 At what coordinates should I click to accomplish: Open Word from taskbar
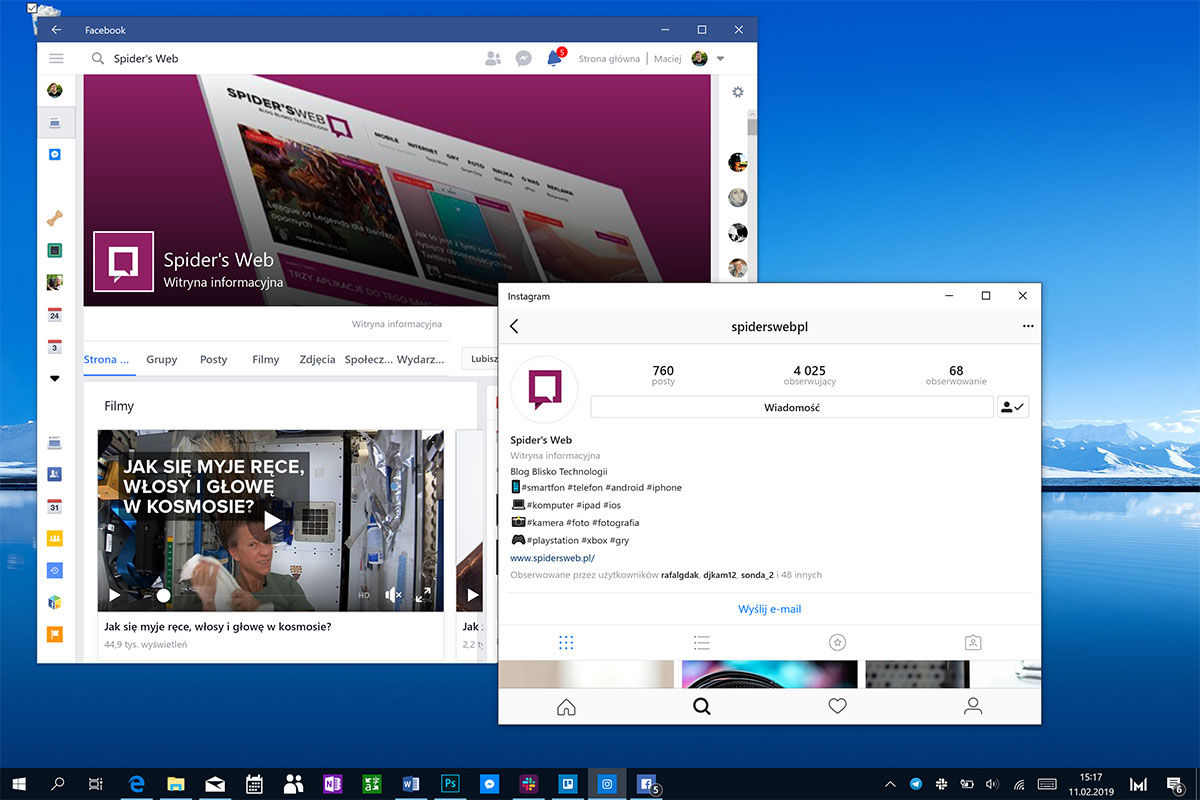(411, 785)
